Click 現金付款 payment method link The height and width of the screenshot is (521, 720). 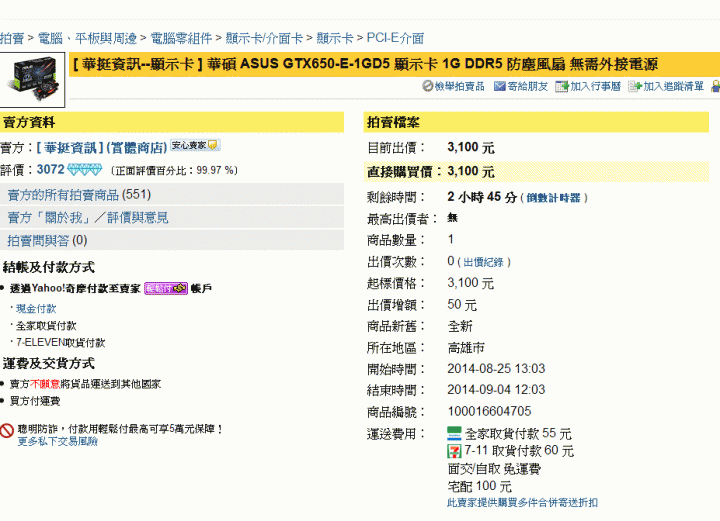coord(36,308)
